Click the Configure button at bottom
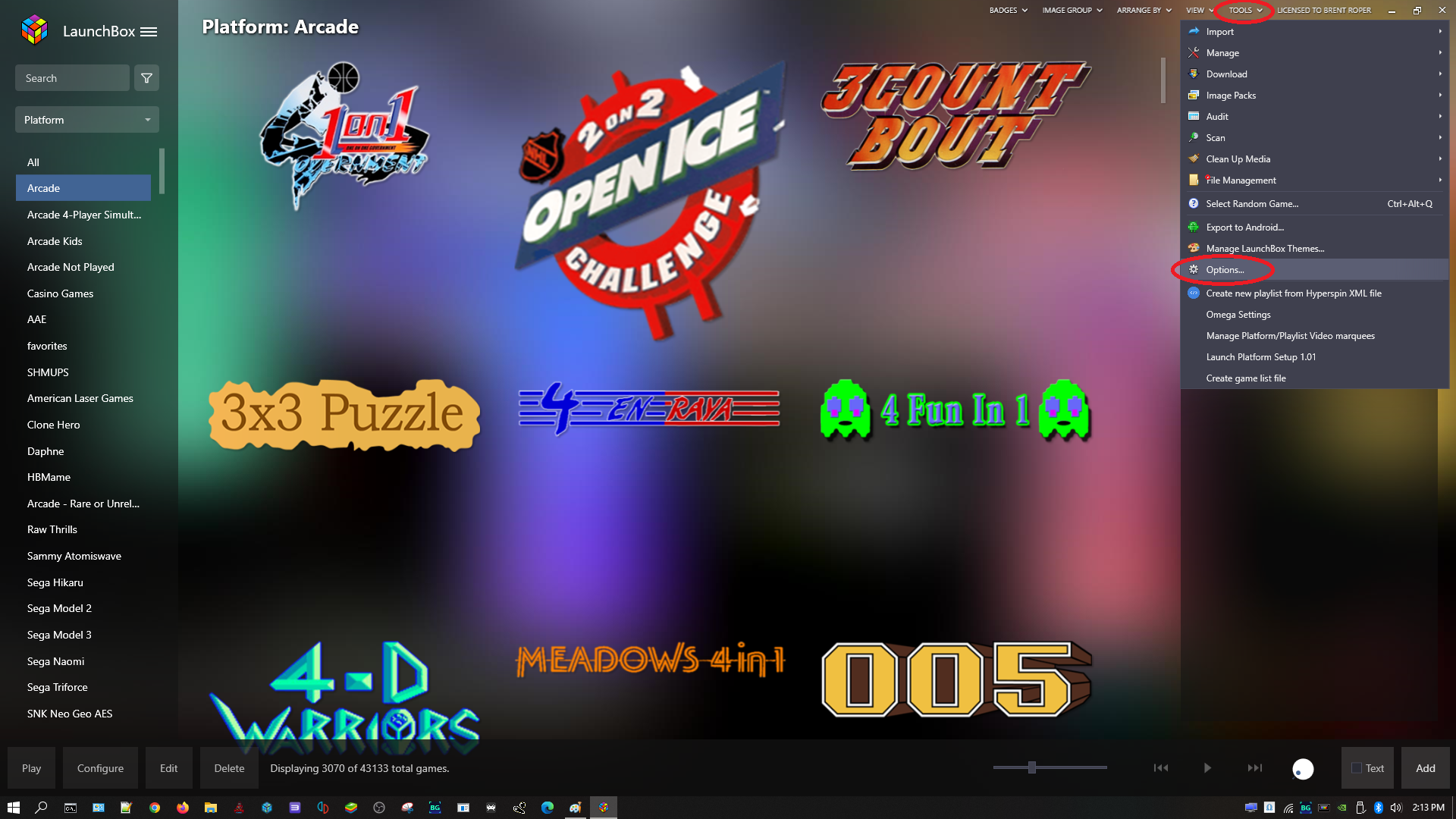The width and height of the screenshot is (1456, 819). click(100, 767)
